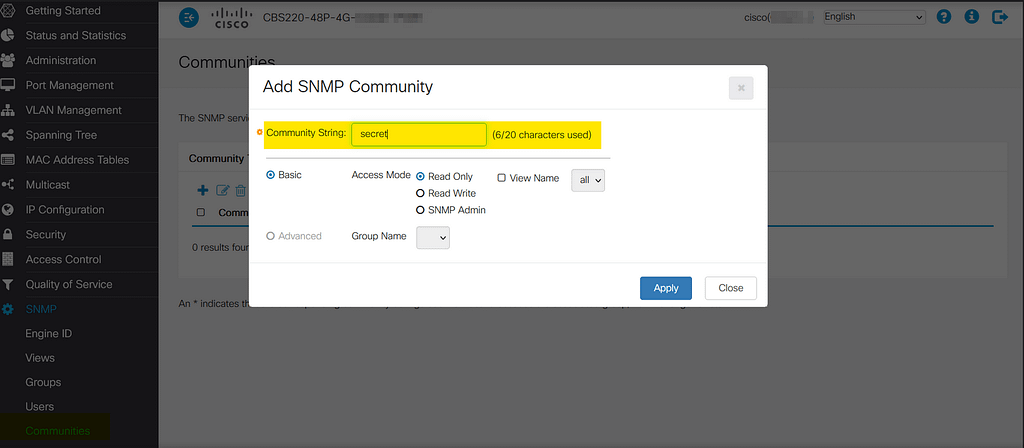
Task: Select the SNMP Admin access mode
Action: (x=421, y=210)
